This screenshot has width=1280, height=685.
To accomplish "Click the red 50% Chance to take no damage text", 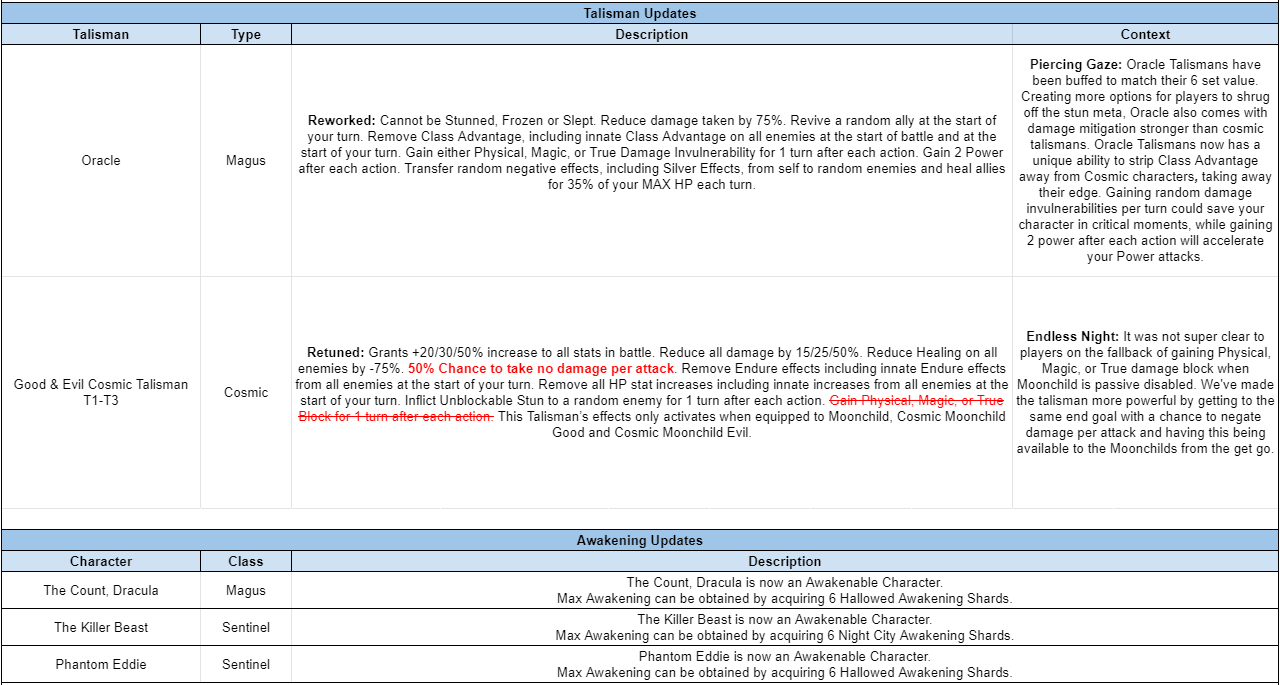I will coord(542,368).
